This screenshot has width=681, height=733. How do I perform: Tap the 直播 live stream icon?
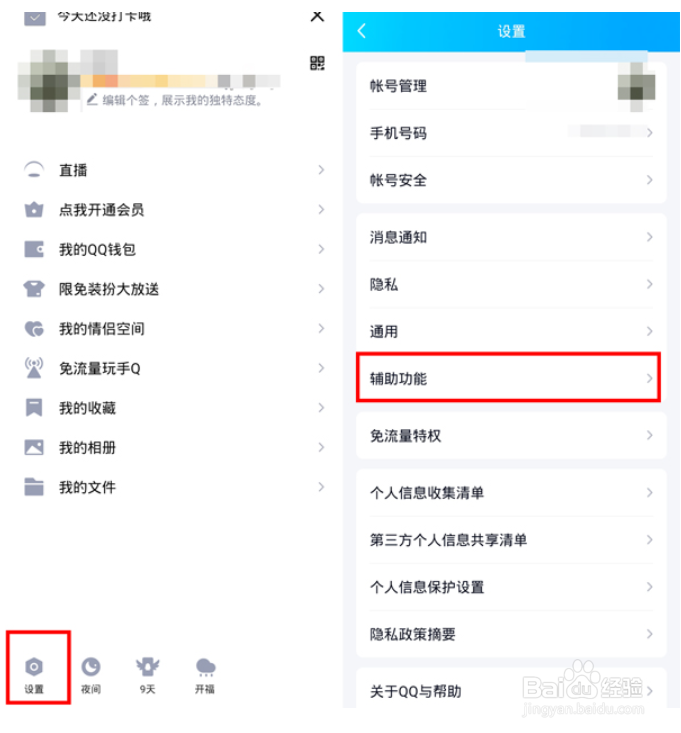(x=34, y=170)
